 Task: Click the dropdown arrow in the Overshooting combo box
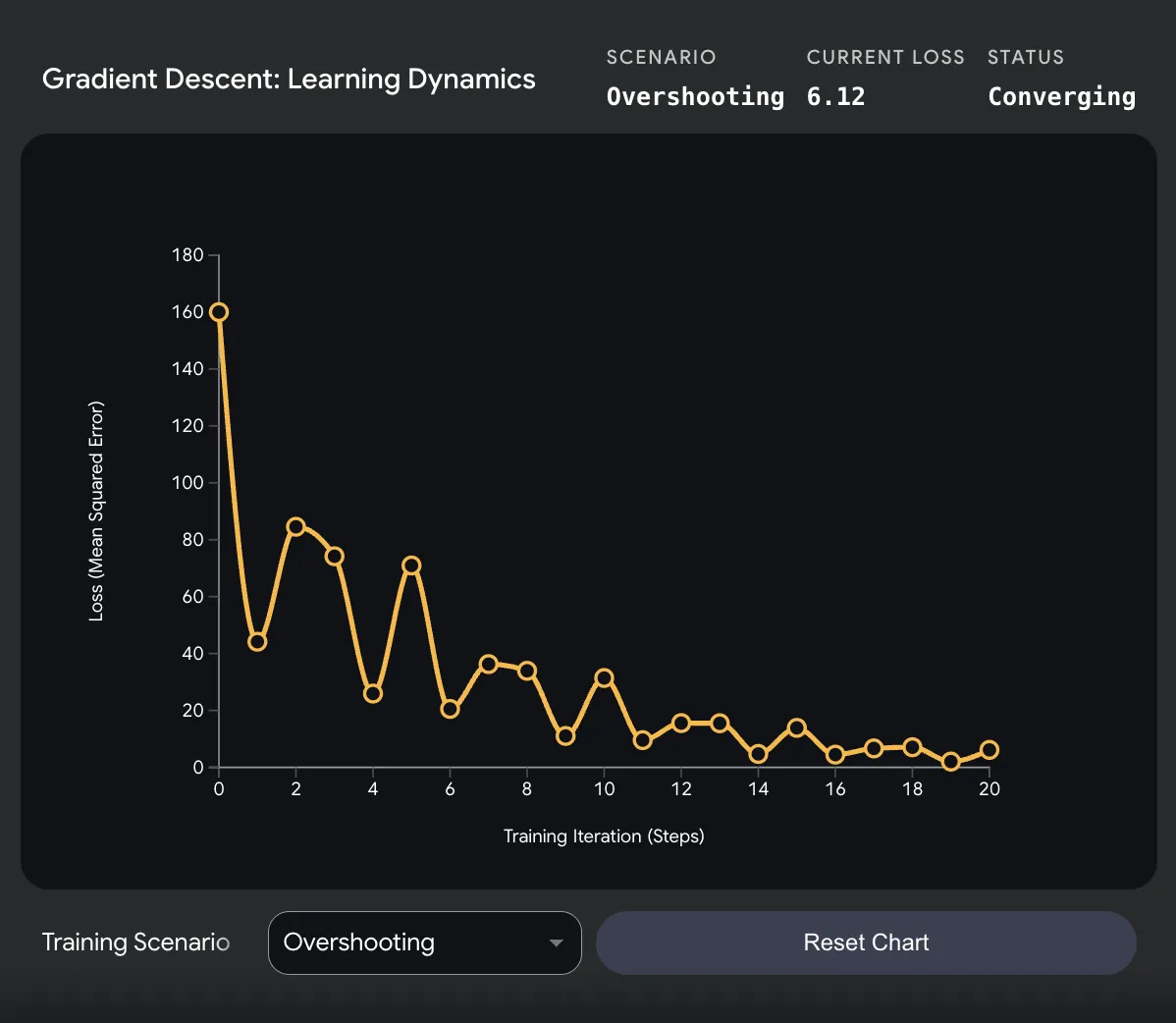(x=556, y=942)
